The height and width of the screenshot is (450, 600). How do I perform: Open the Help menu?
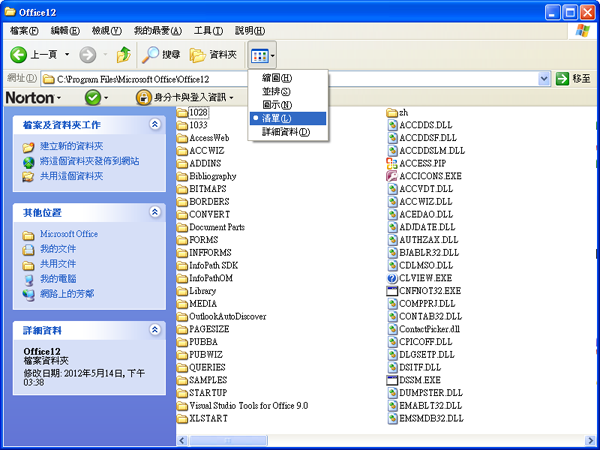[249, 31]
